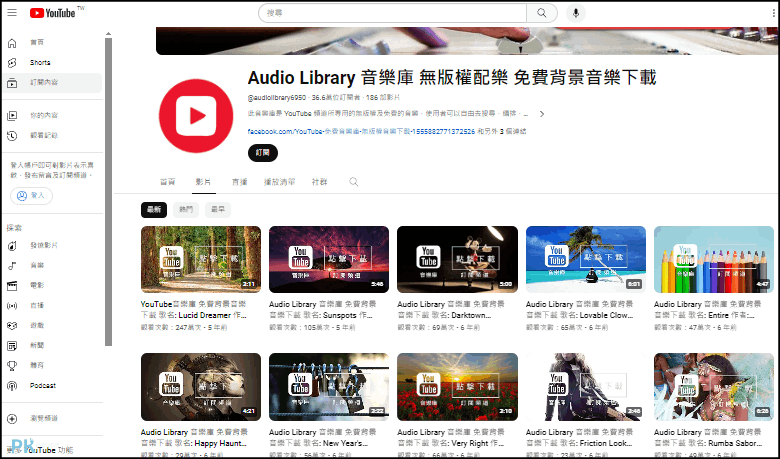Viewport: 780px width, 459px height.
Task: Click Browse channels plus icon
Action: (x=12, y=419)
